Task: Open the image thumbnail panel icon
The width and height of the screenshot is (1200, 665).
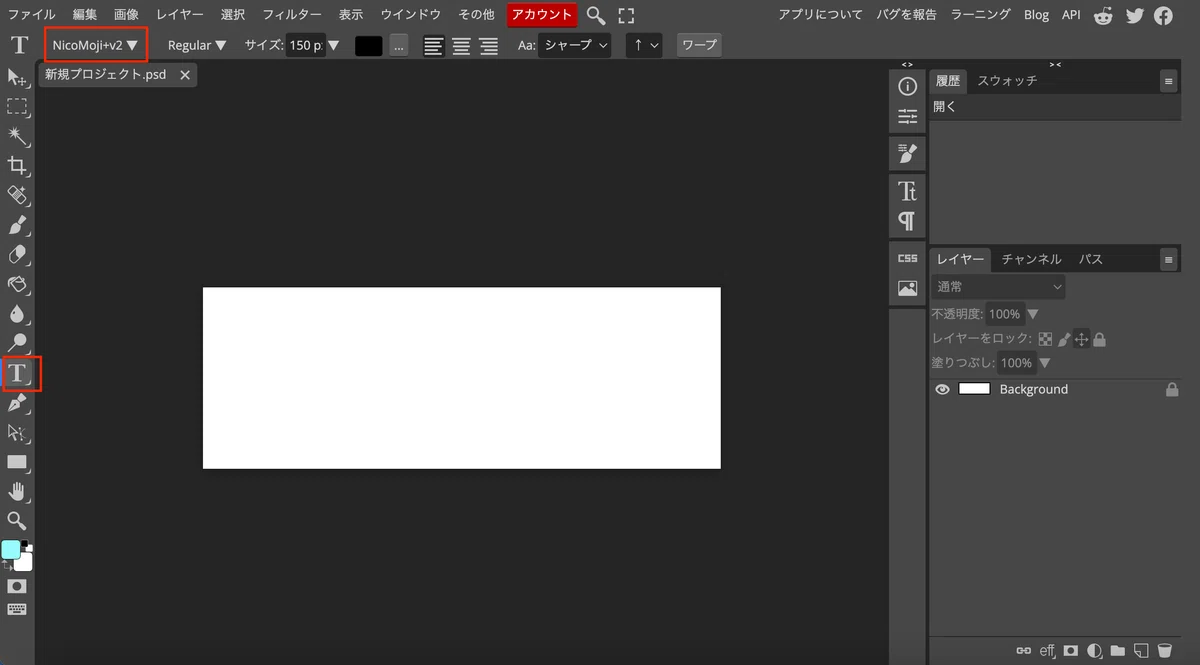Action: (x=907, y=288)
